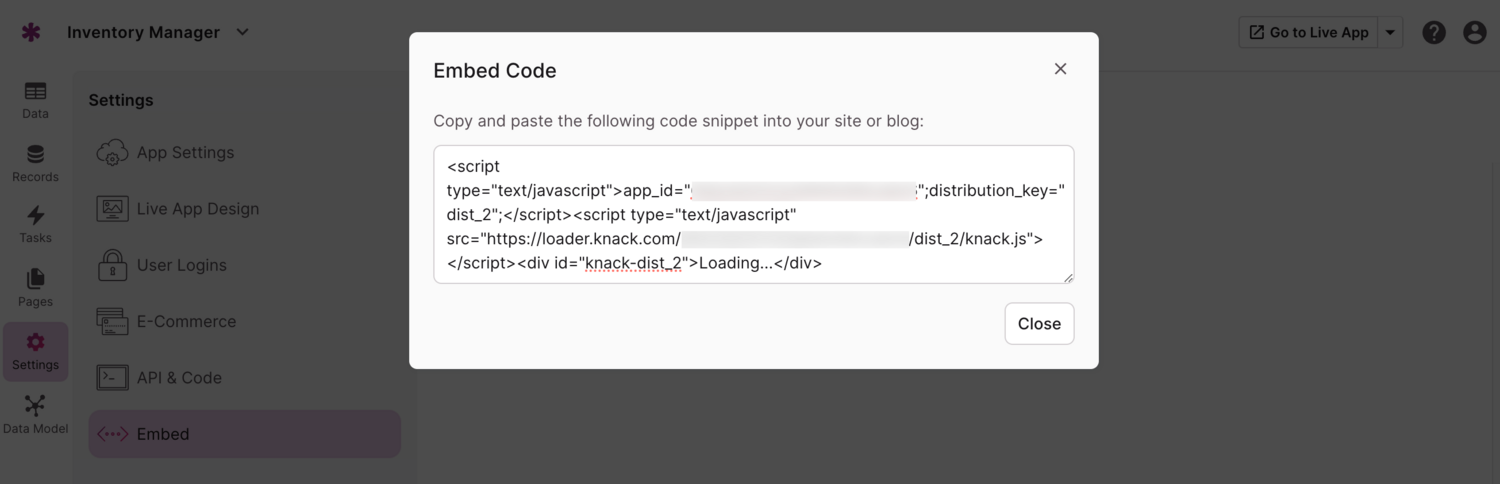Select the Embed settings item
Screen dimensions: 1500x484
(x=163, y=434)
